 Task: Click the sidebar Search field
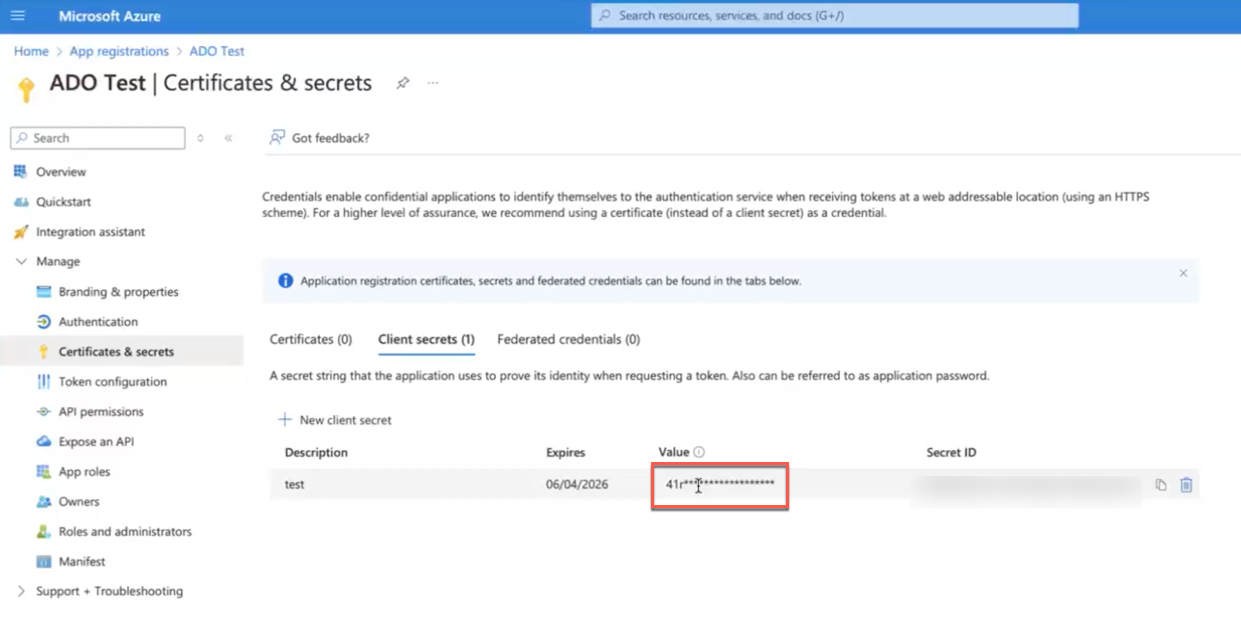(98, 138)
